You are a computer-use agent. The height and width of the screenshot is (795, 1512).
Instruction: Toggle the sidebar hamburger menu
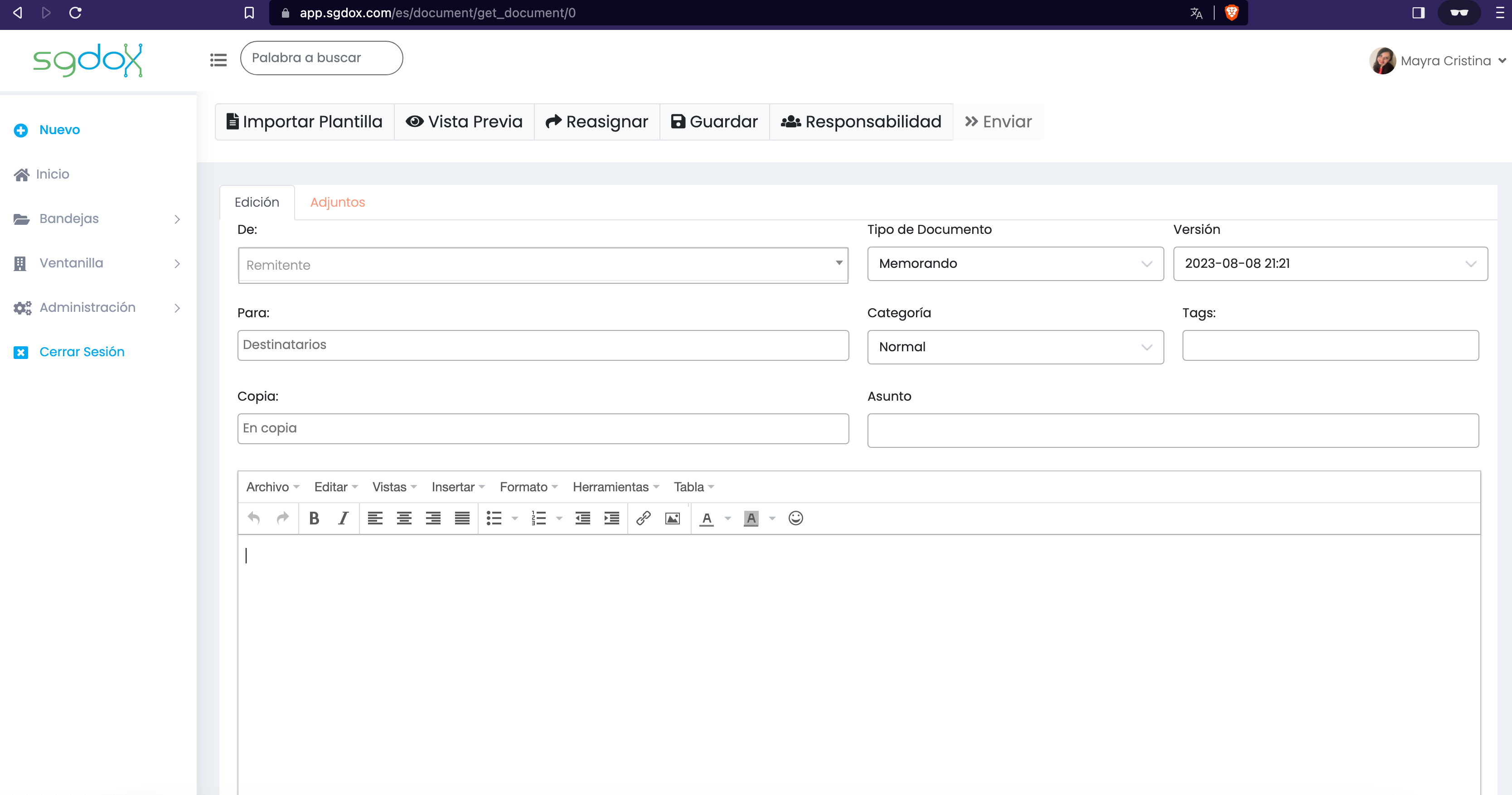[x=218, y=59]
